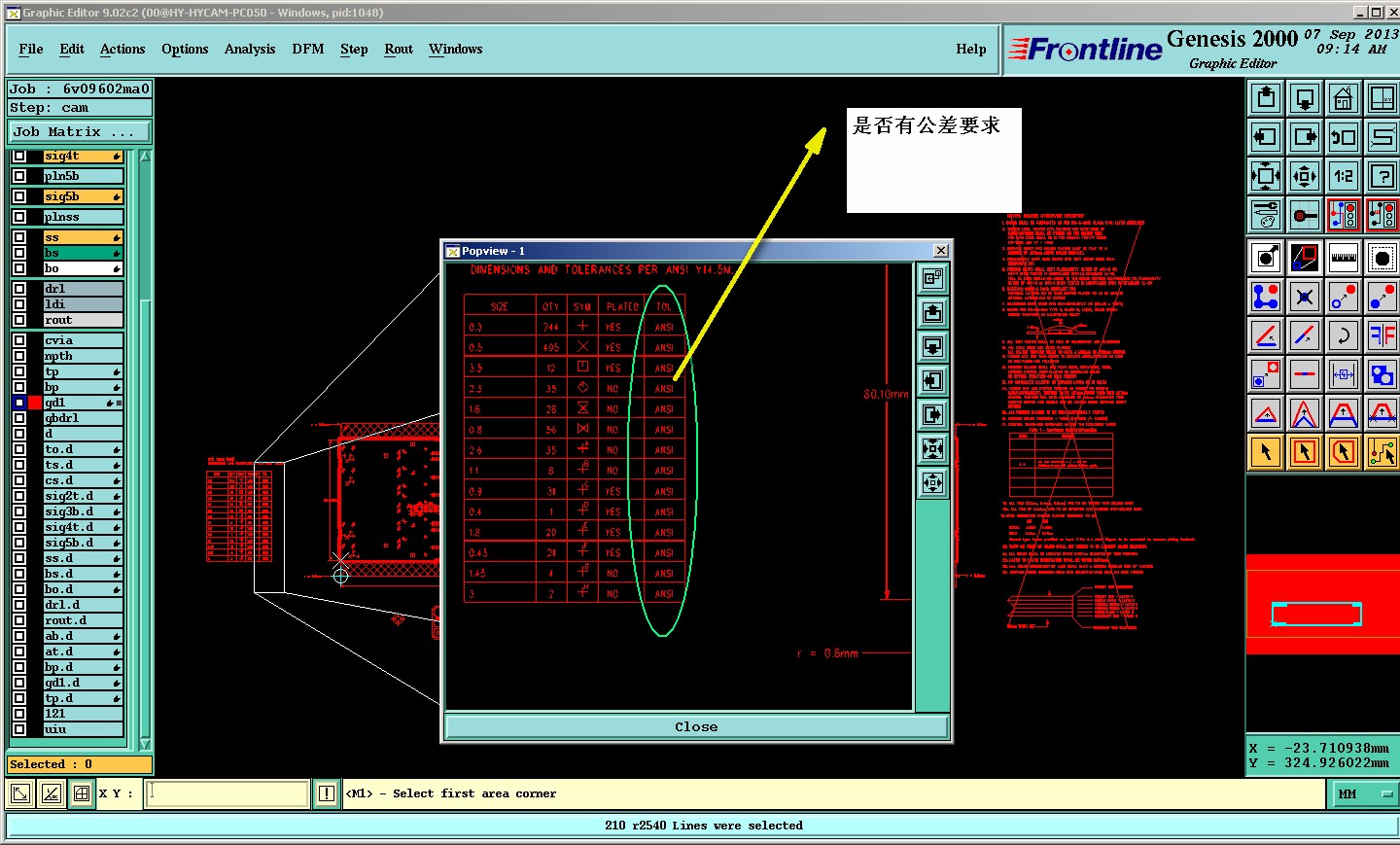Click the pan up icon in main toolbar

click(x=1266, y=98)
